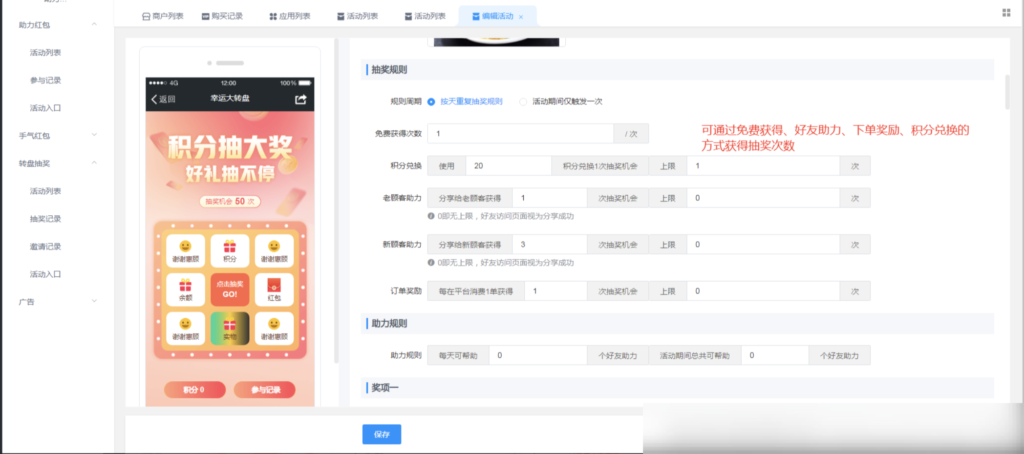Tap the 积分 gift tile in preview
The image size is (1024, 454).
click(230, 251)
